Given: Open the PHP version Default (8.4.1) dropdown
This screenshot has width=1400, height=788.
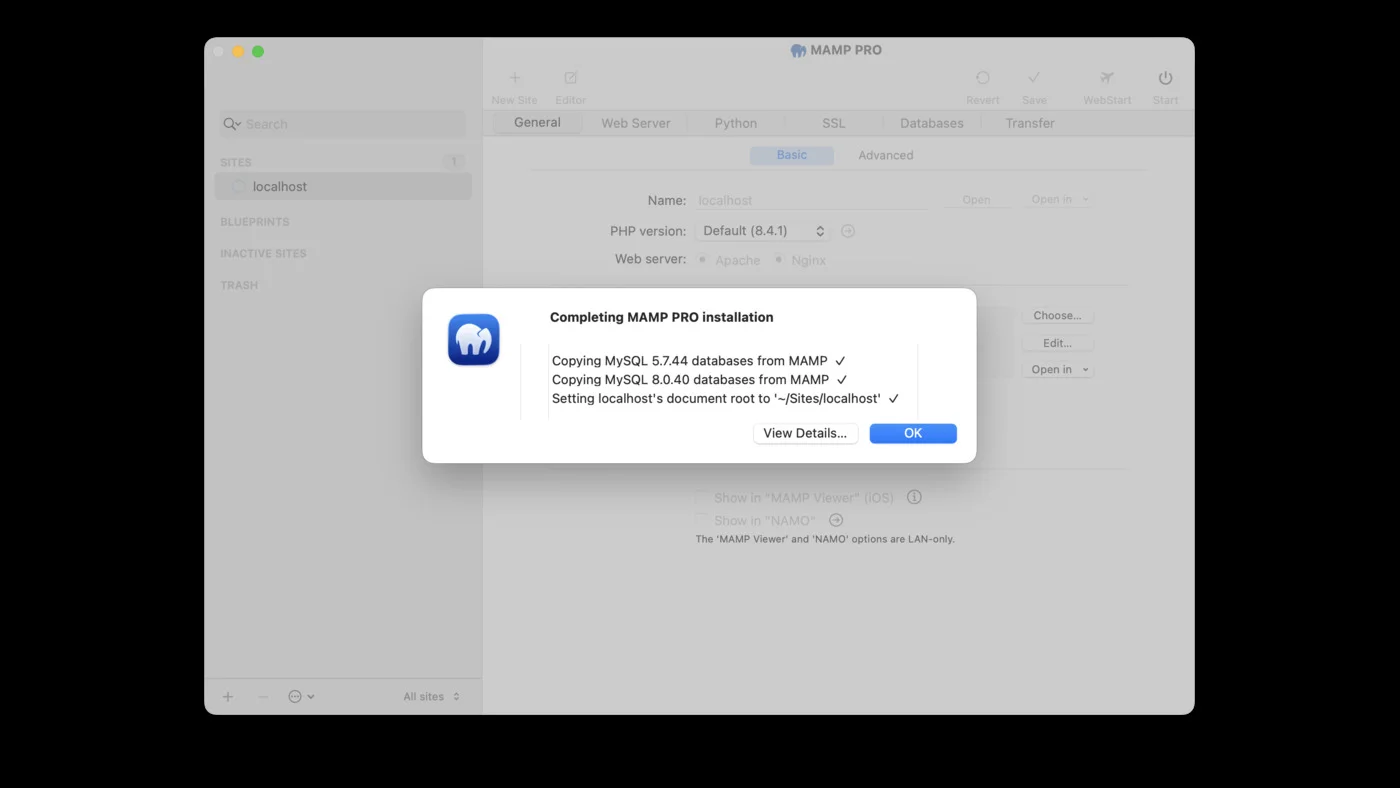Looking at the screenshot, I should pyautogui.click(x=764, y=231).
